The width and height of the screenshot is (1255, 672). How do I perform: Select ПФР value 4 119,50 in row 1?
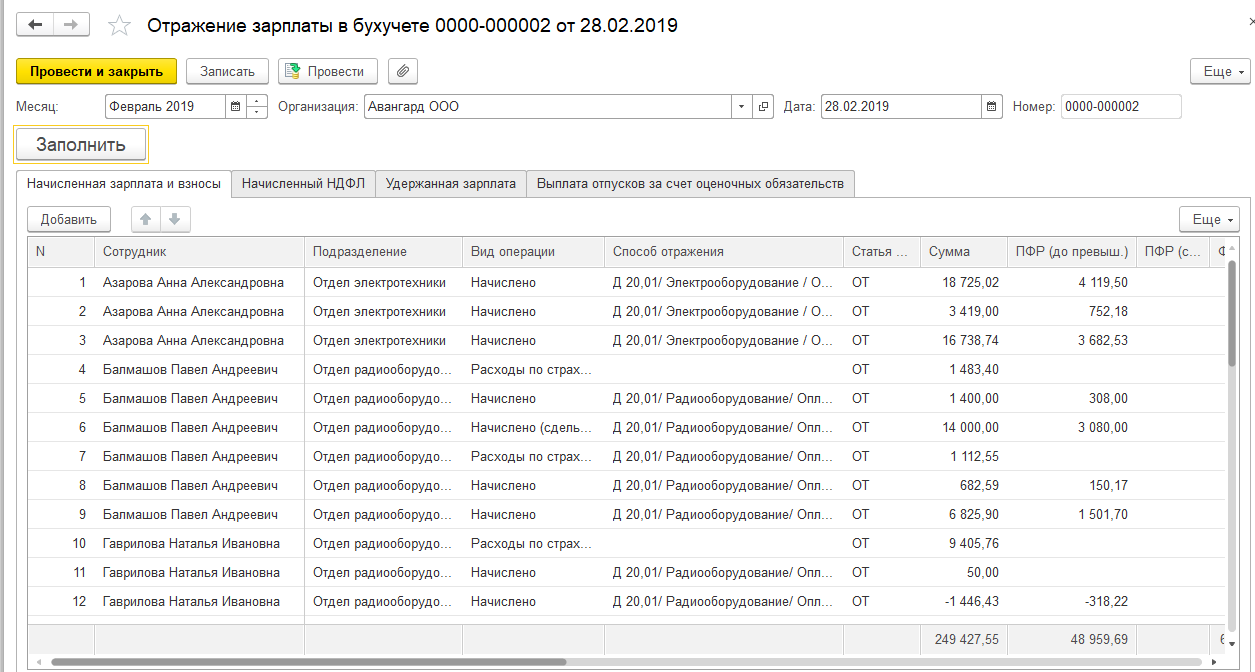[1103, 283]
